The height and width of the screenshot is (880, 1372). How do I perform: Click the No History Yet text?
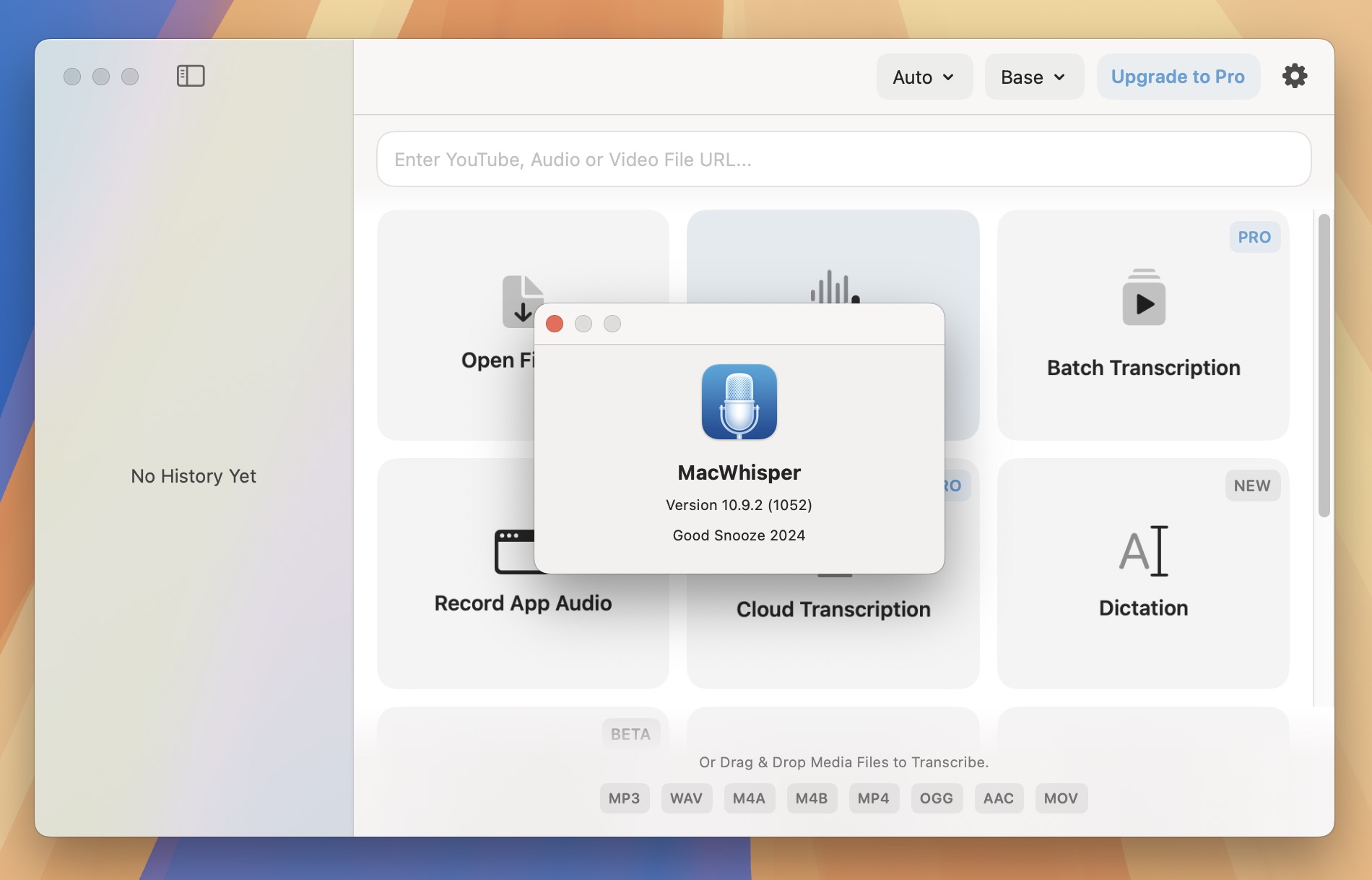point(194,476)
